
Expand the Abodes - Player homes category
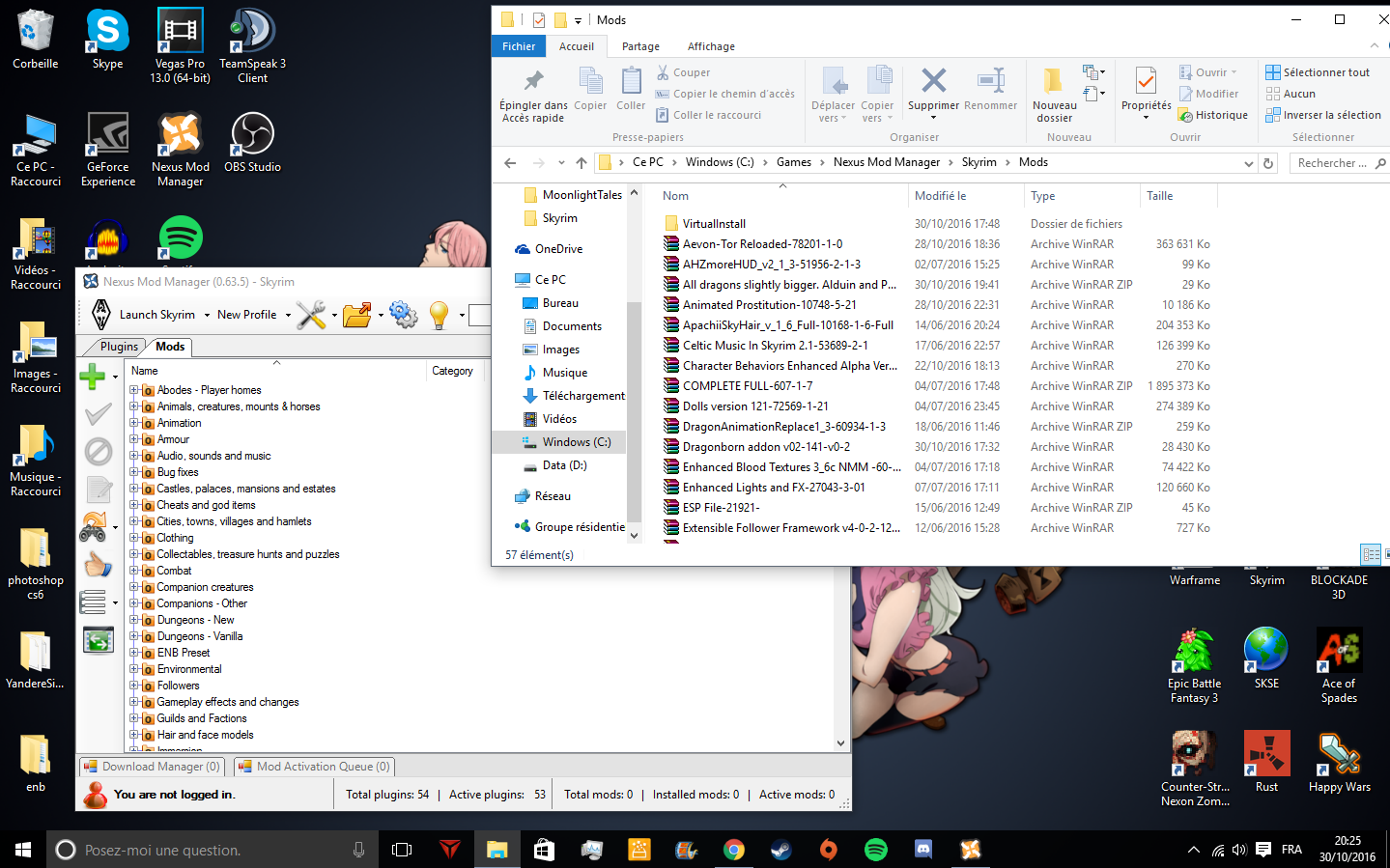(134, 390)
